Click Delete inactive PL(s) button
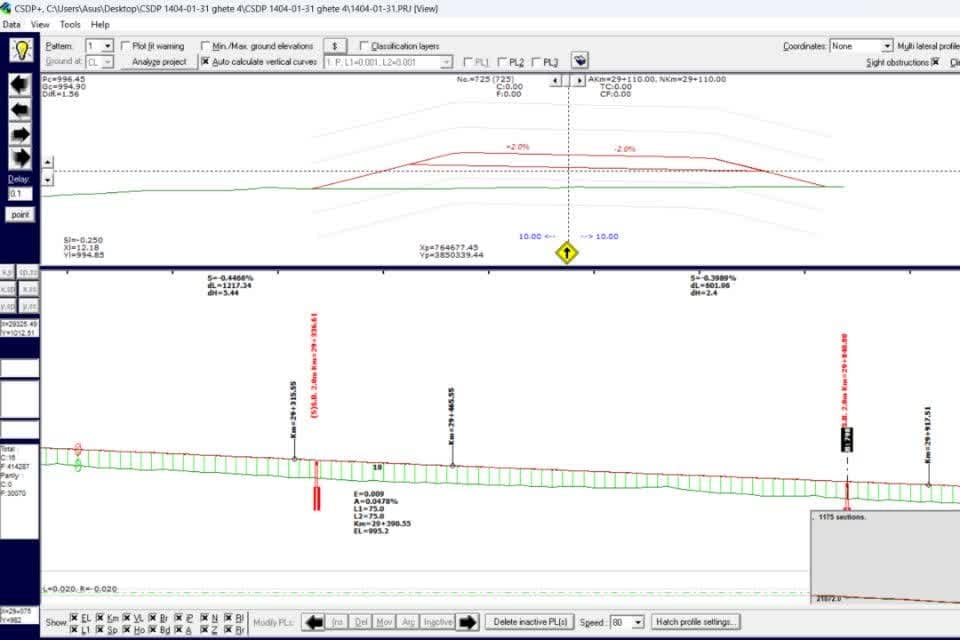Screen dimensions: 960x640 pyautogui.click(x=530, y=622)
